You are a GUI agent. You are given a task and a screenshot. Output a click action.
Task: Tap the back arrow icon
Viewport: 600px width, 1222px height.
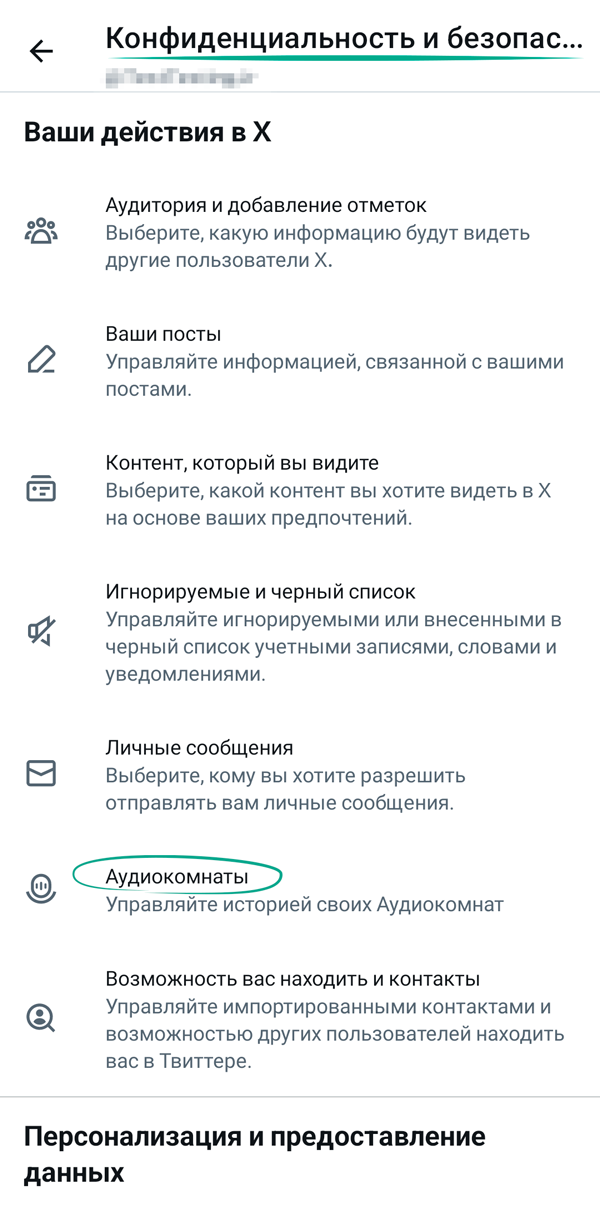[x=42, y=52]
